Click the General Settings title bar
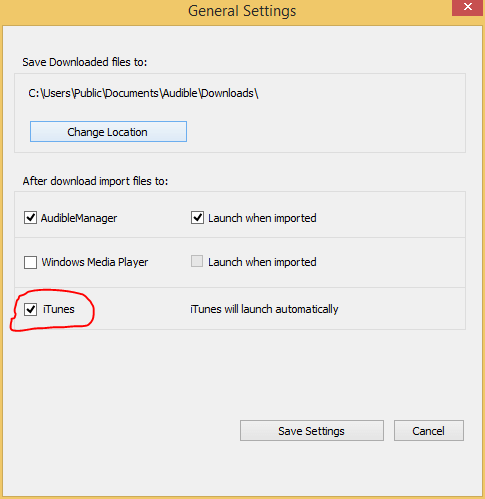485x499 pixels. [x=242, y=11]
